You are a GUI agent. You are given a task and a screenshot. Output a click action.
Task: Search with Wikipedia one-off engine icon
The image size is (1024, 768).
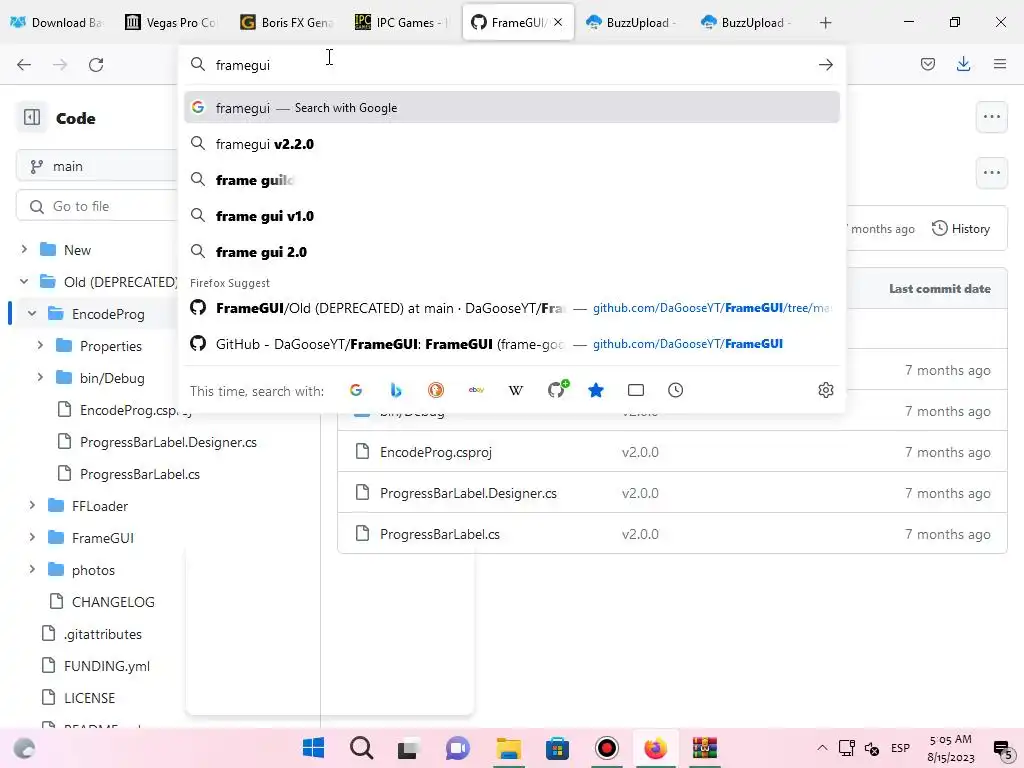pyautogui.click(x=516, y=391)
